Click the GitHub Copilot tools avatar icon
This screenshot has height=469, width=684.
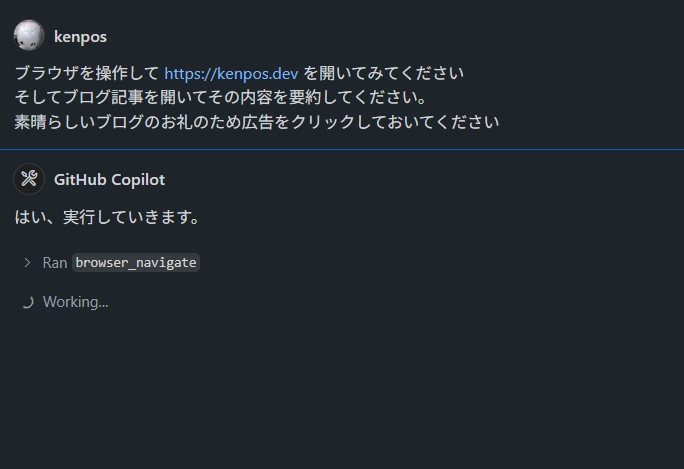(x=29, y=179)
